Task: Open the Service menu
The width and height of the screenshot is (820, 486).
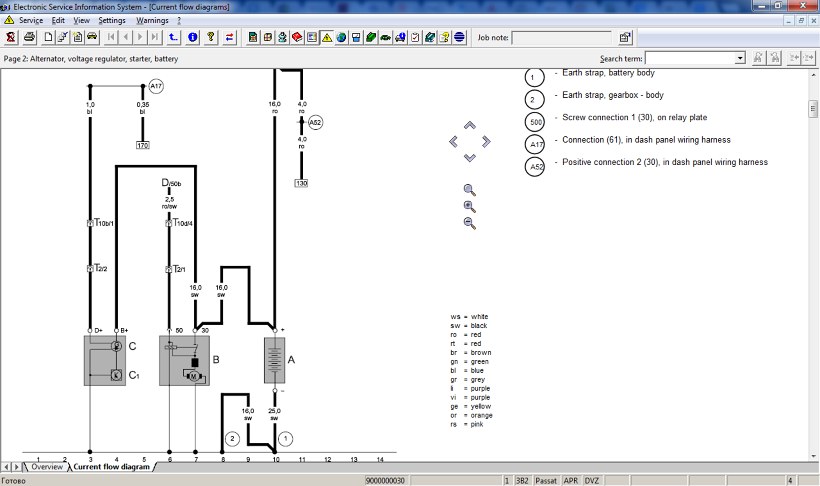Action: tap(31, 20)
